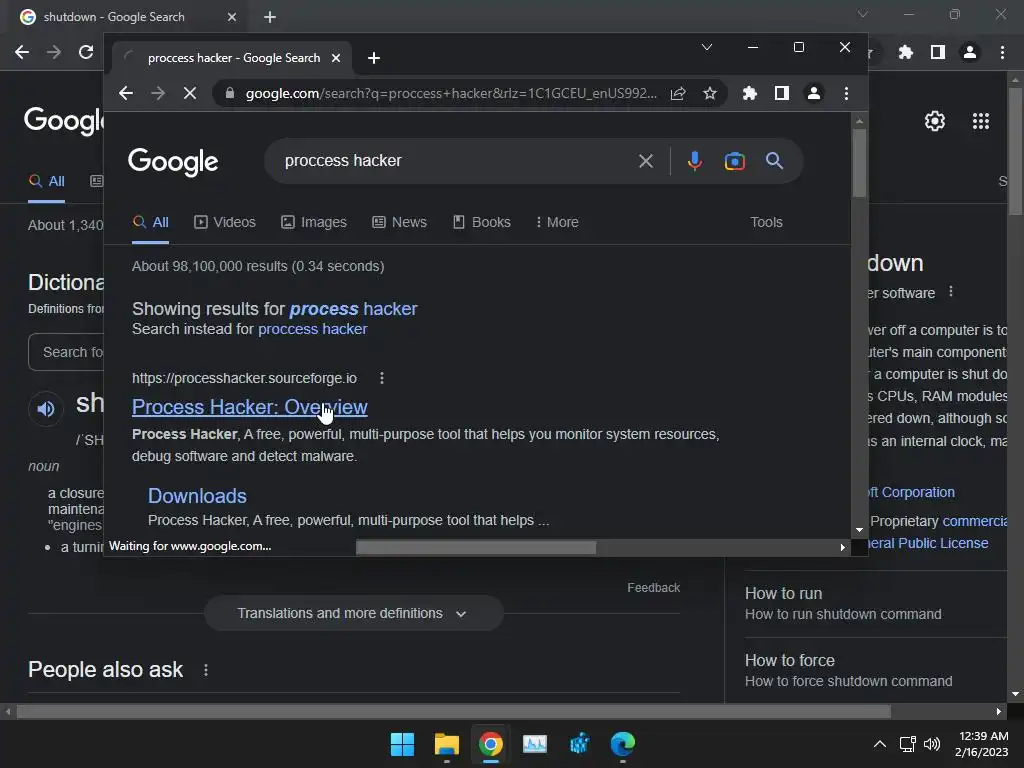The image size is (1024, 768).
Task: Click 'General Public License' link
Action: pos(927,543)
